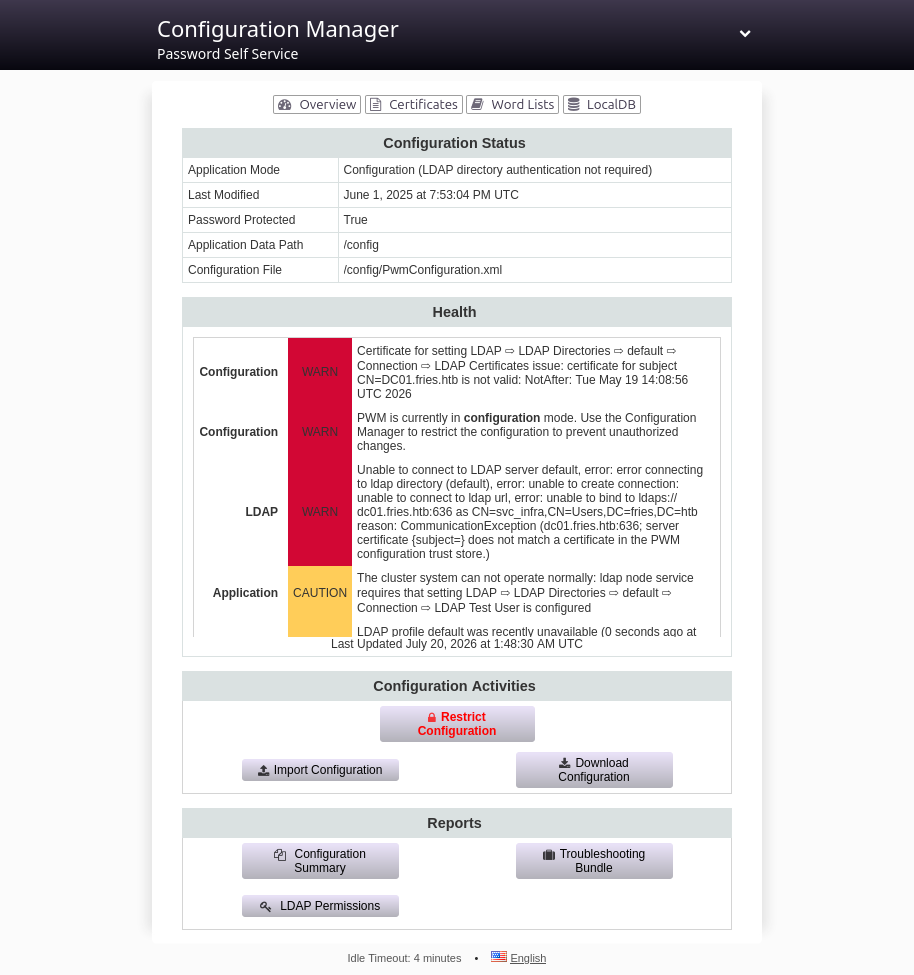The width and height of the screenshot is (914, 975).
Task: Expand the header chevron dropdown menu
Action: point(745,34)
